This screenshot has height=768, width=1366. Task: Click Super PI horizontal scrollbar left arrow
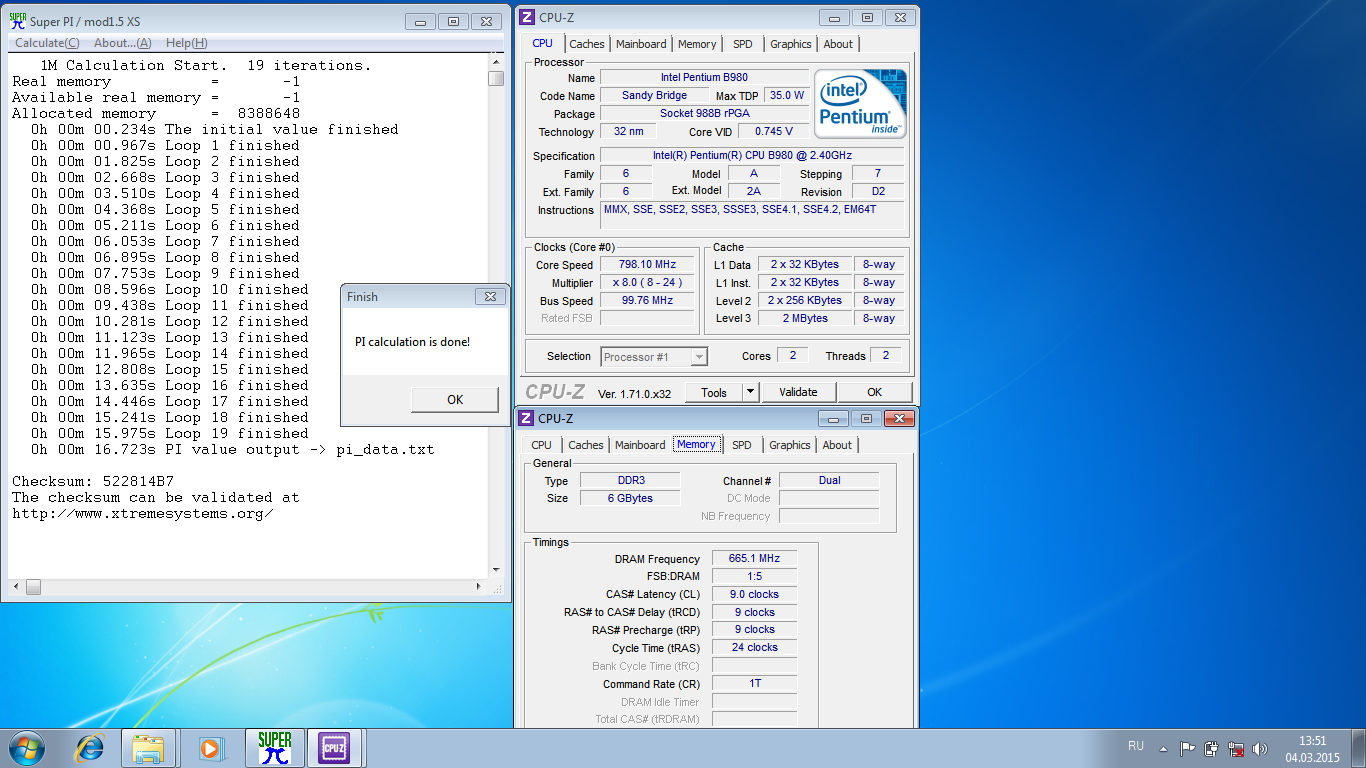point(17,587)
